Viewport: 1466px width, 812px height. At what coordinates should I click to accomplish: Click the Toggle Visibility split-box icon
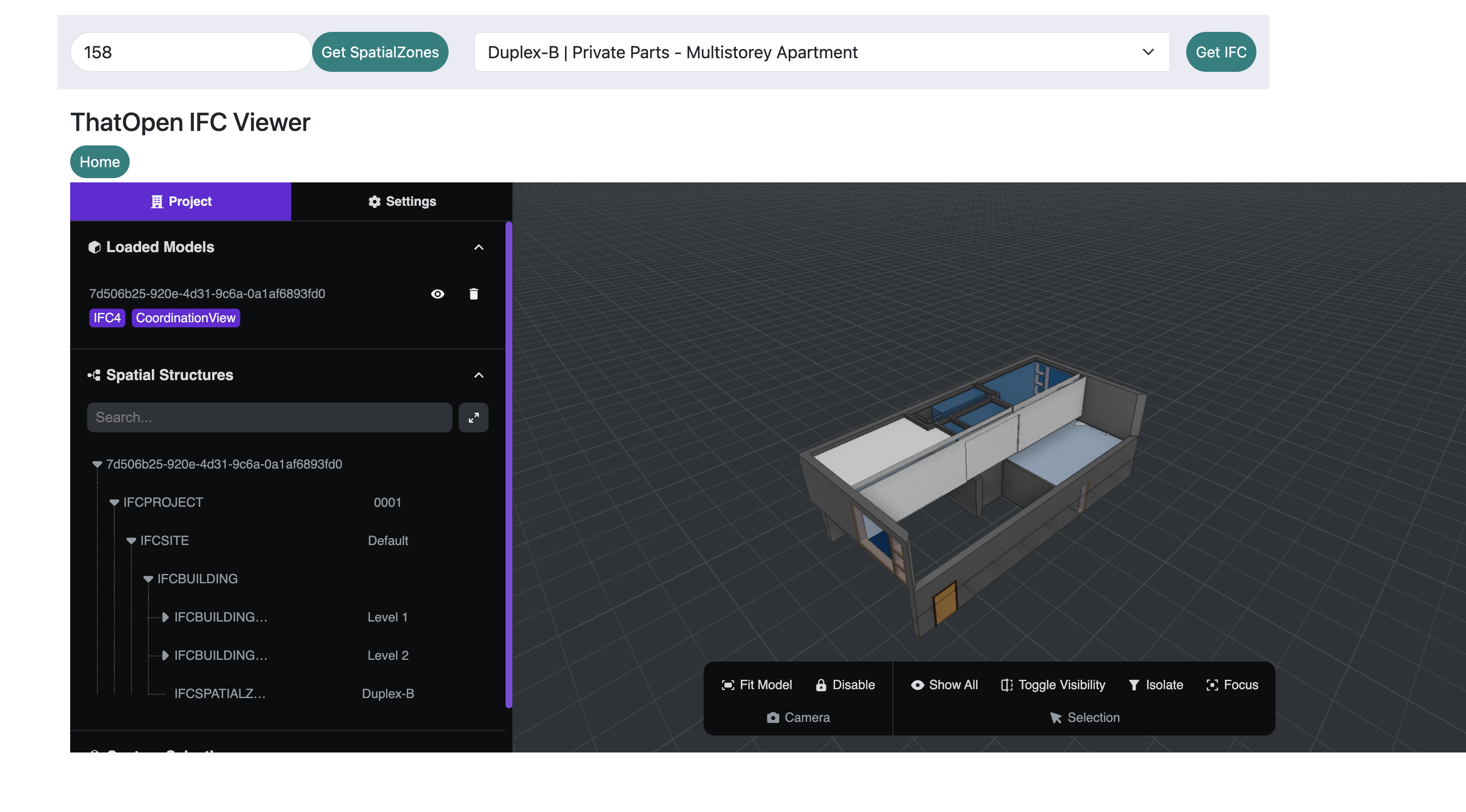tap(1007, 685)
